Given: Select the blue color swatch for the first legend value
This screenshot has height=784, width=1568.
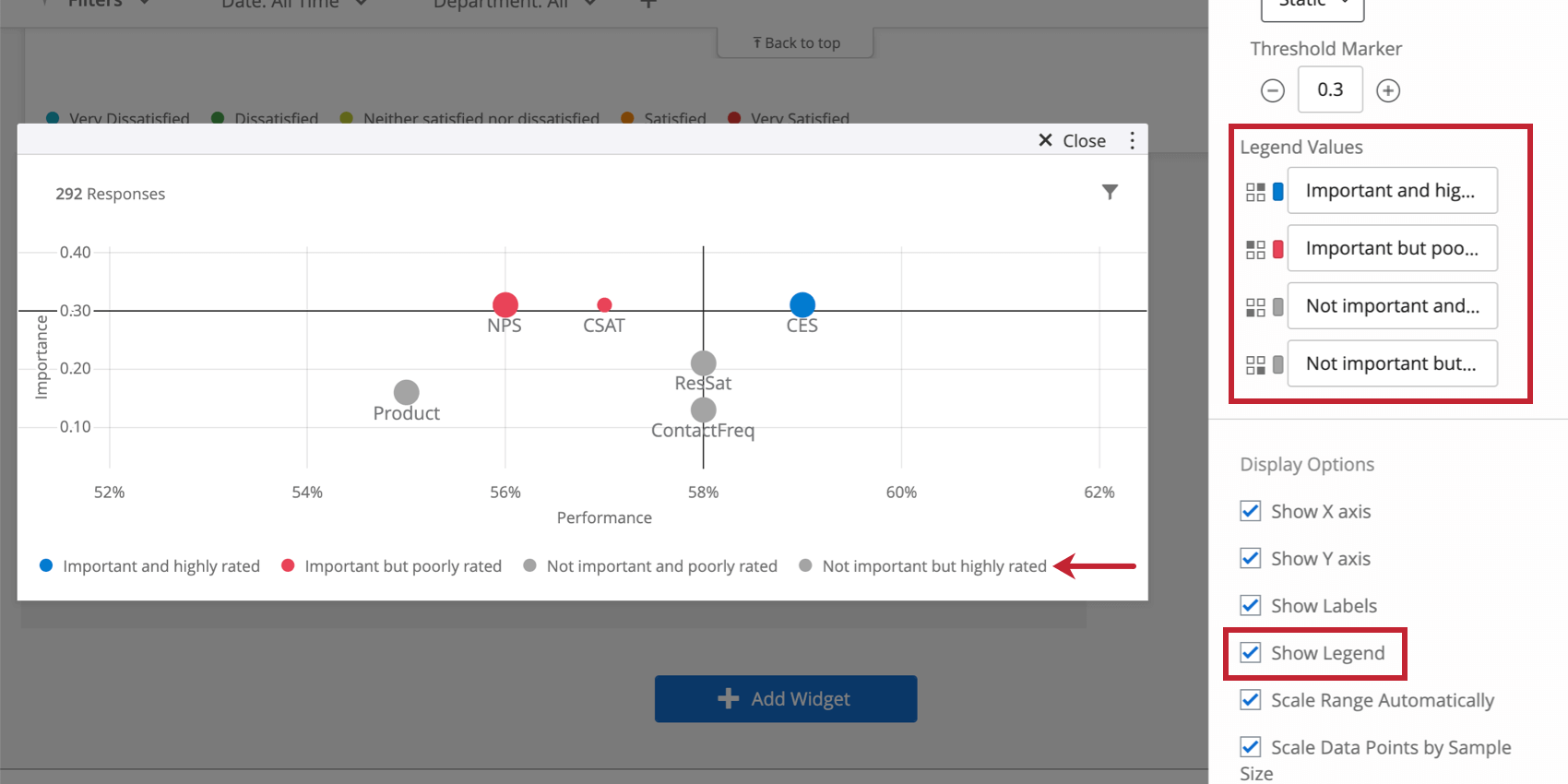Looking at the screenshot, I should 1277,191.
